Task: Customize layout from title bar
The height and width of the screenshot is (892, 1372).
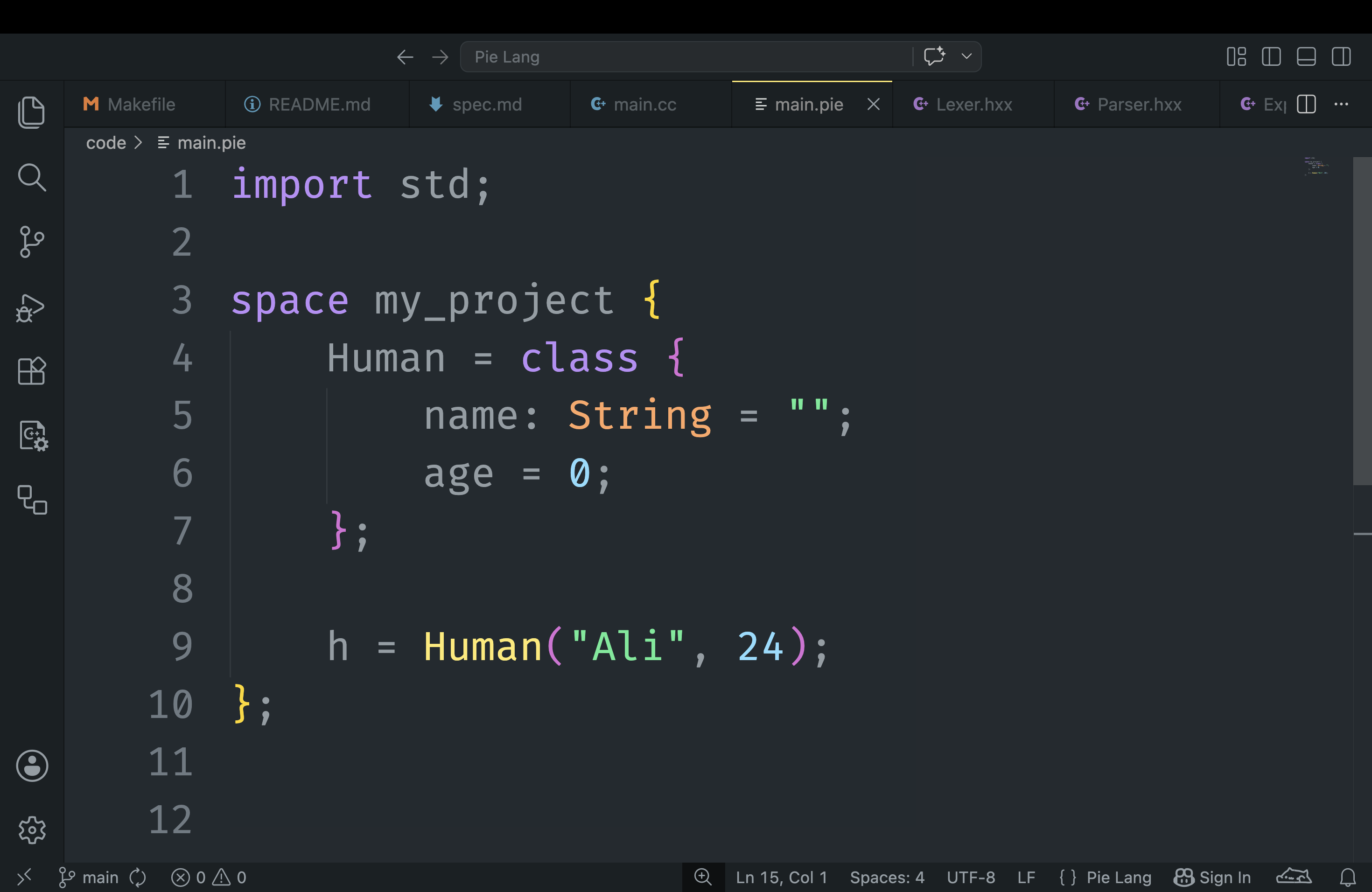Action: point(1236,56)
